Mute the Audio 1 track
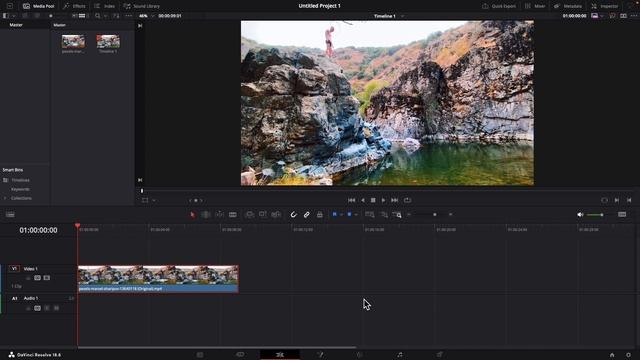 pyautogui.click(x=56, y=308)
